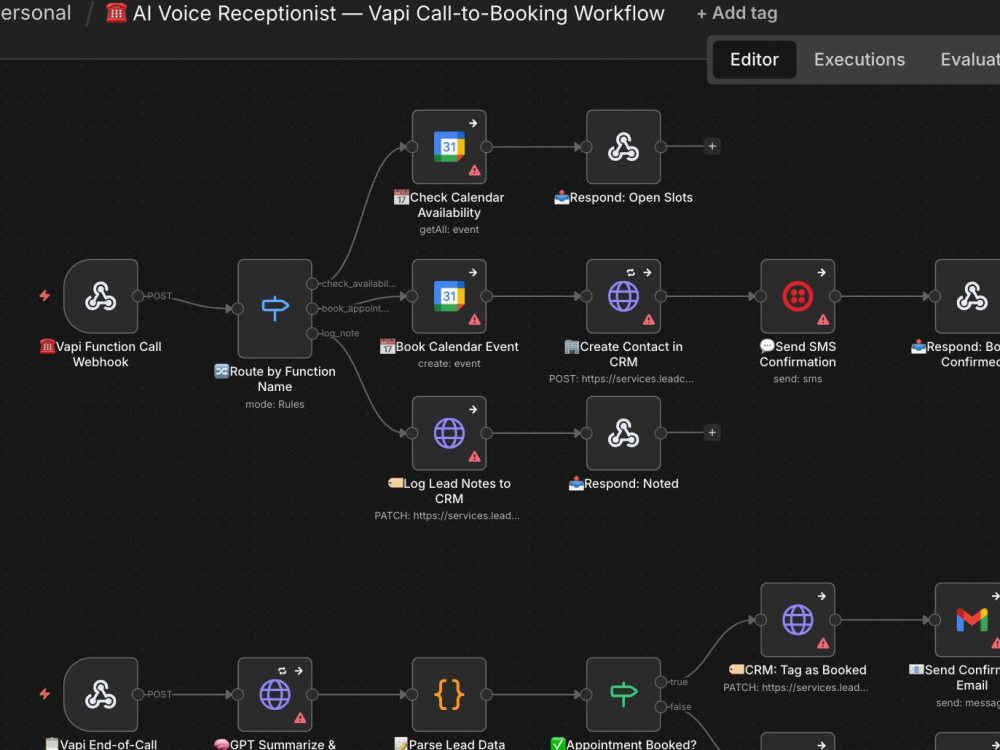1000x750 pixels.
Task: Open the Book Calendar Event node
Action: pos(449,296)
